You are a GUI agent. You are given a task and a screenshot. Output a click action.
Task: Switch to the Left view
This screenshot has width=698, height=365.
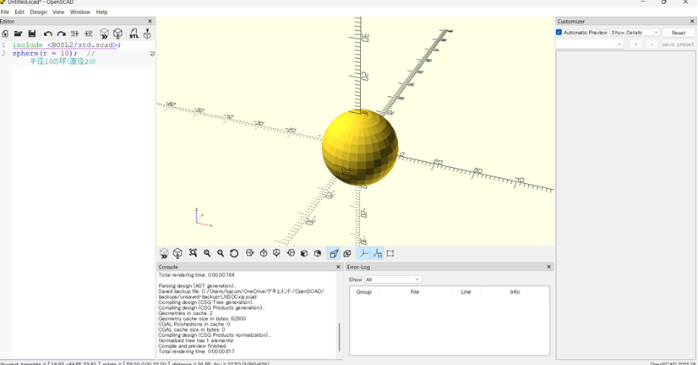291,253
